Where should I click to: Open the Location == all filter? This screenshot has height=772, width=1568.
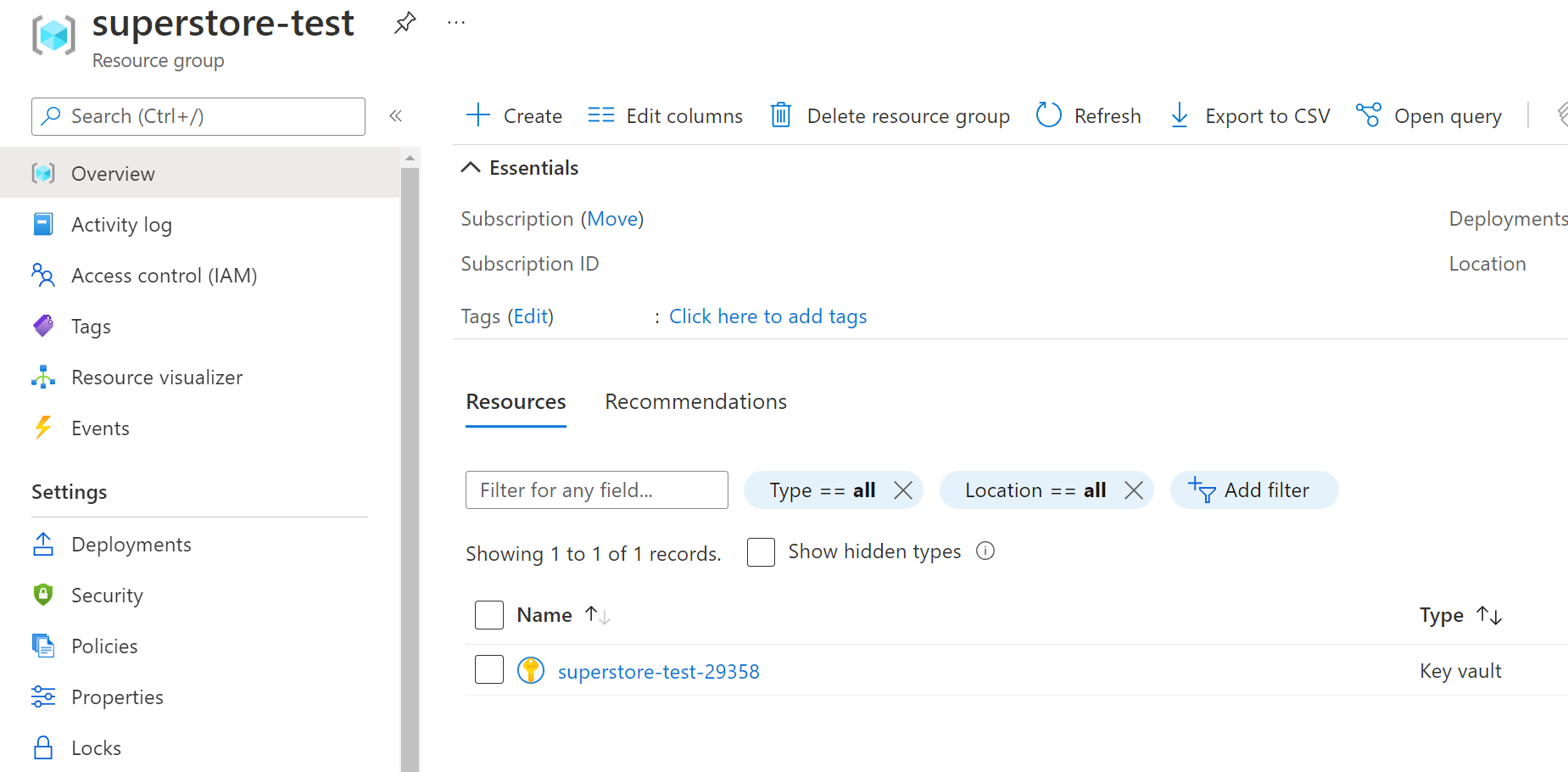[1035, 490]
